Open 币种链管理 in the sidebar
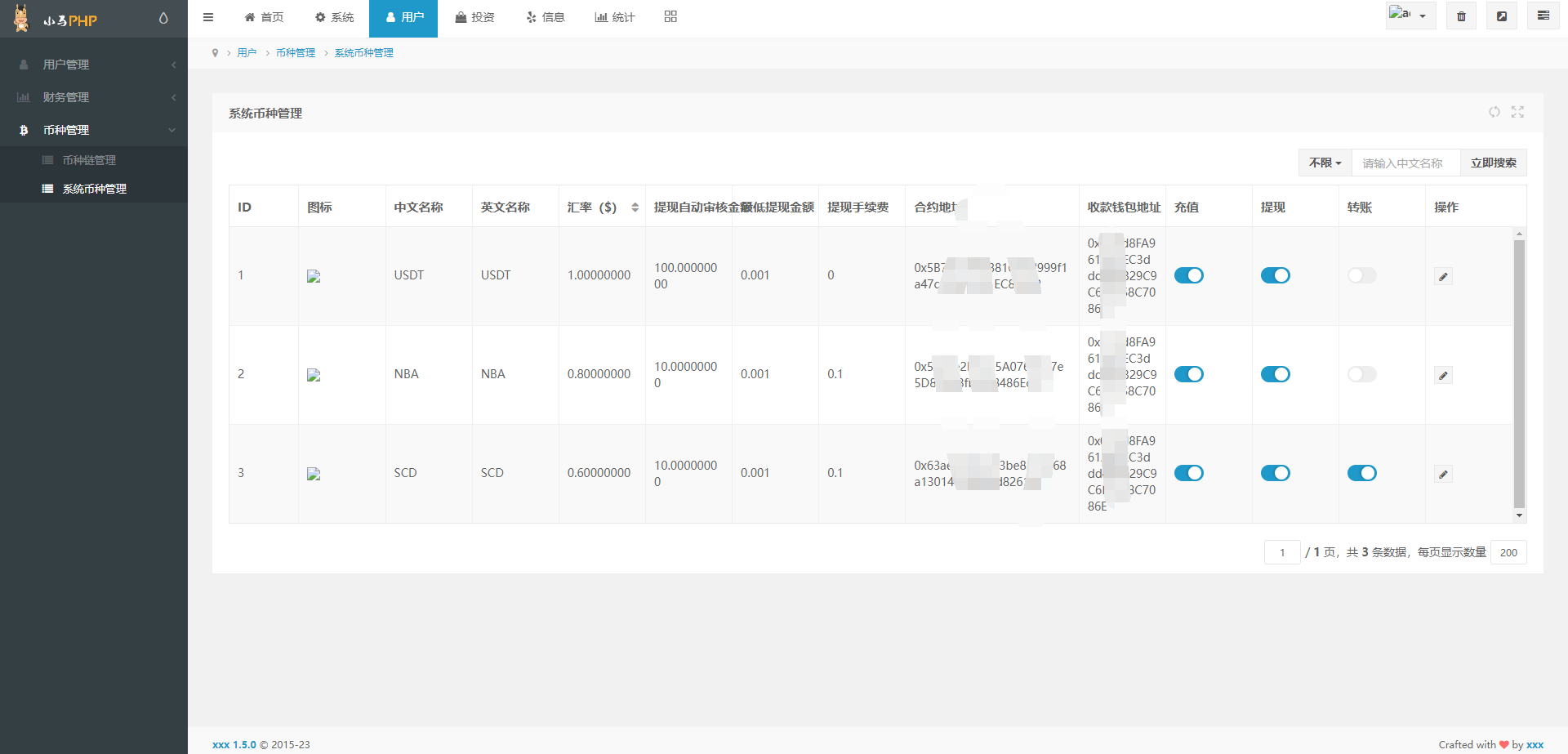The image size is (1568, 754). (89, 160)
